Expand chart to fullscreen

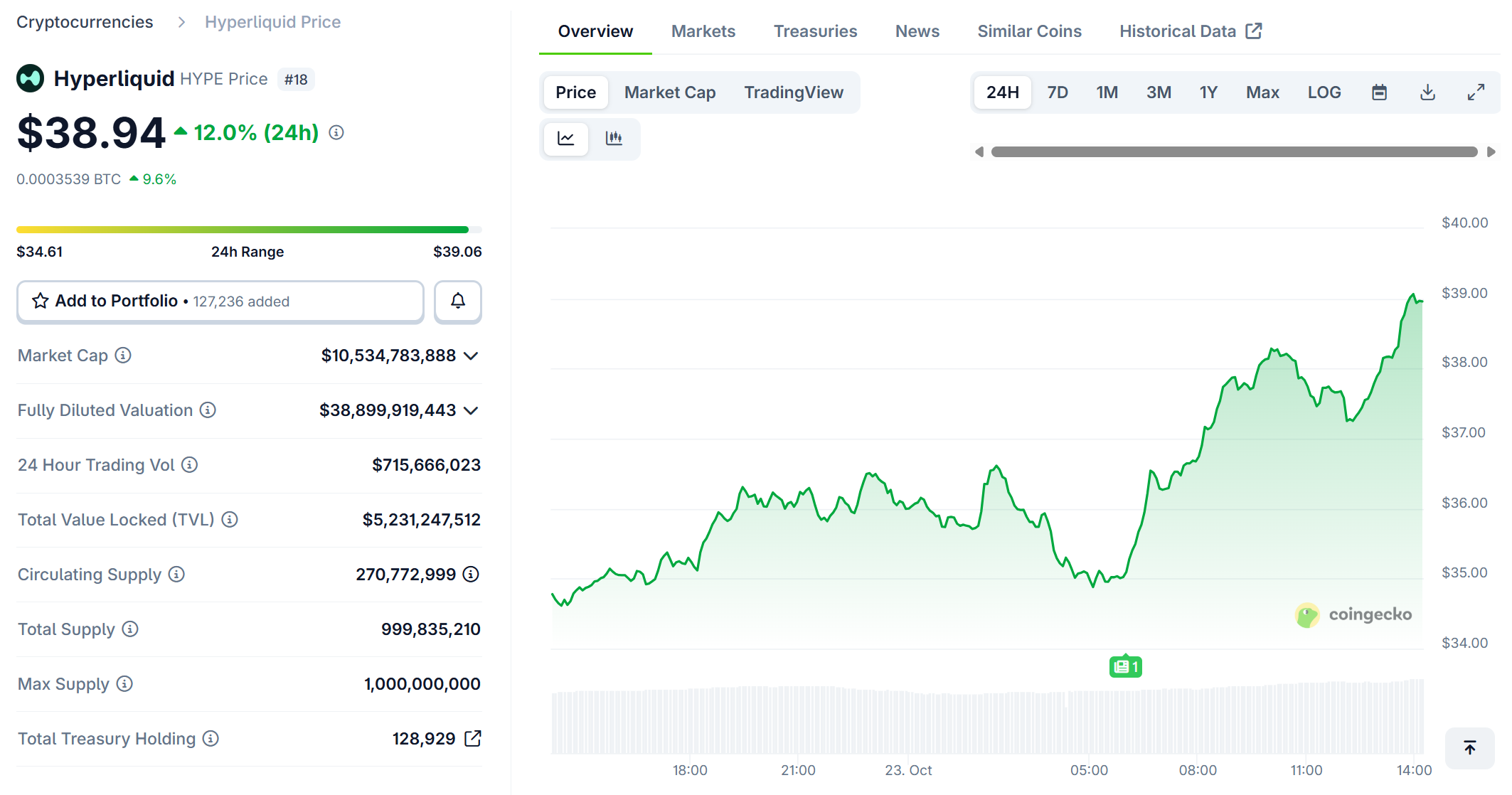1476,92
